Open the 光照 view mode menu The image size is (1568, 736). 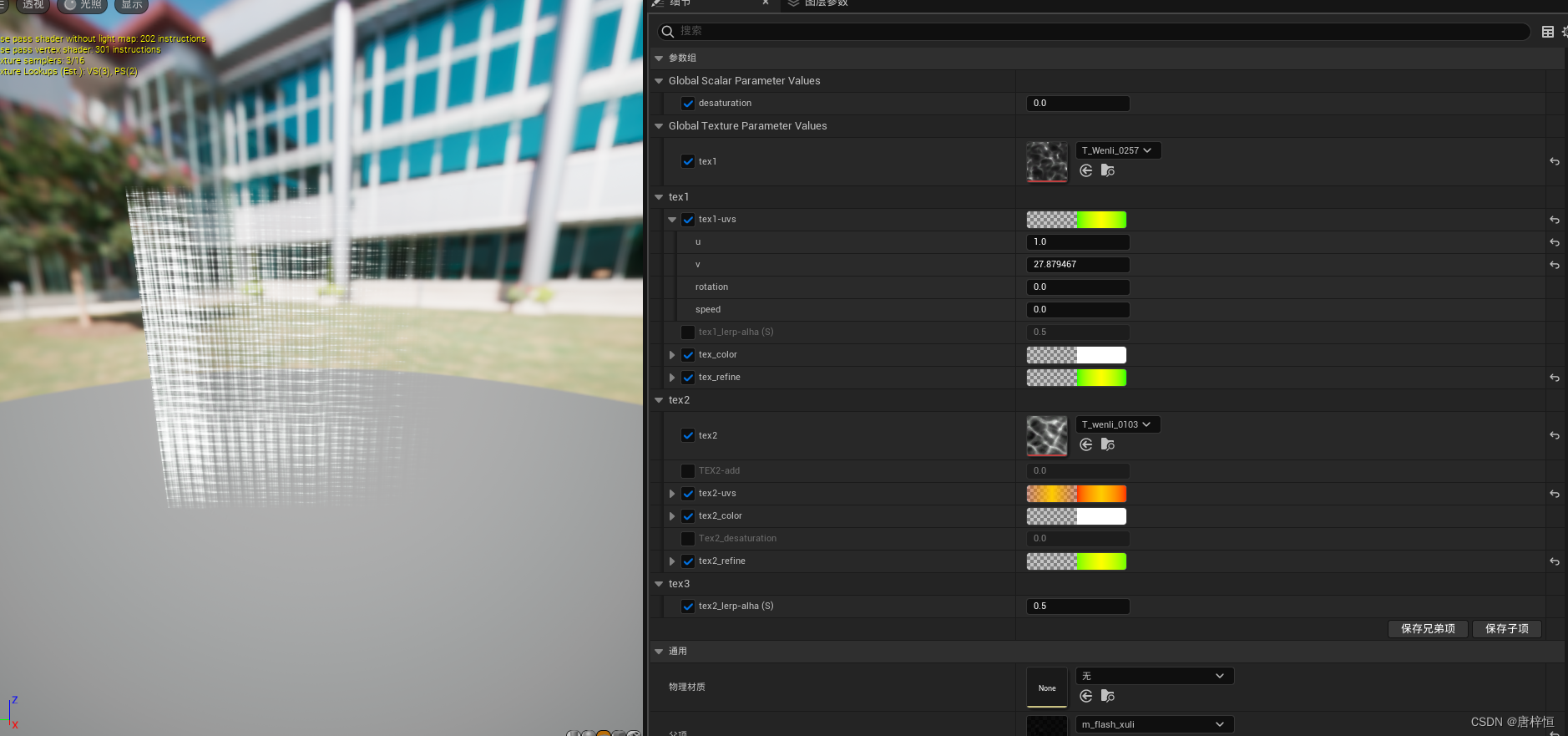(x=83, y=5)
